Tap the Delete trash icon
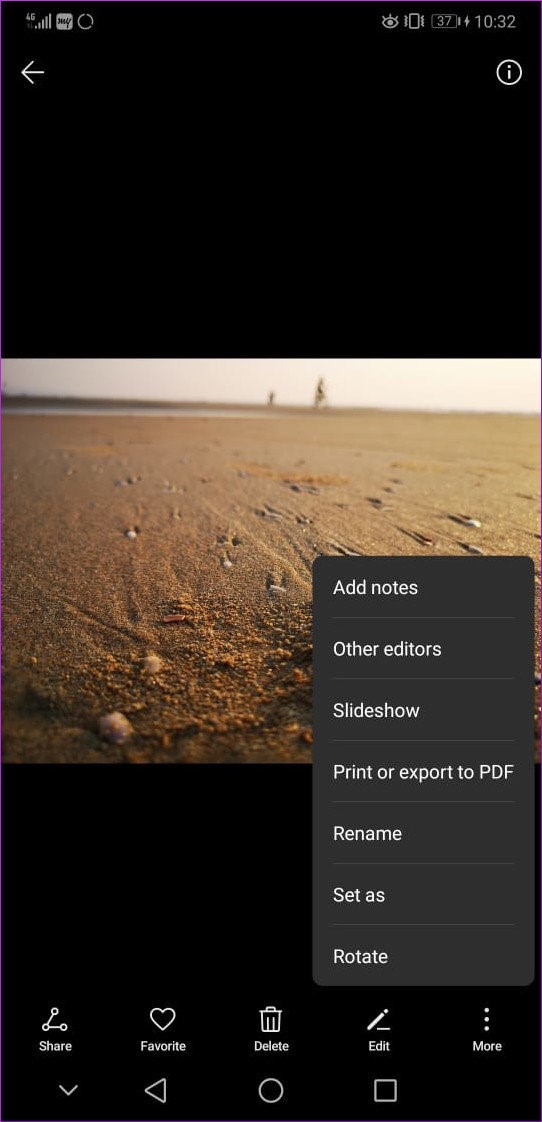Image resolution: width=542 pixels, height=1122 pixels. click(x=271, y=1019)
